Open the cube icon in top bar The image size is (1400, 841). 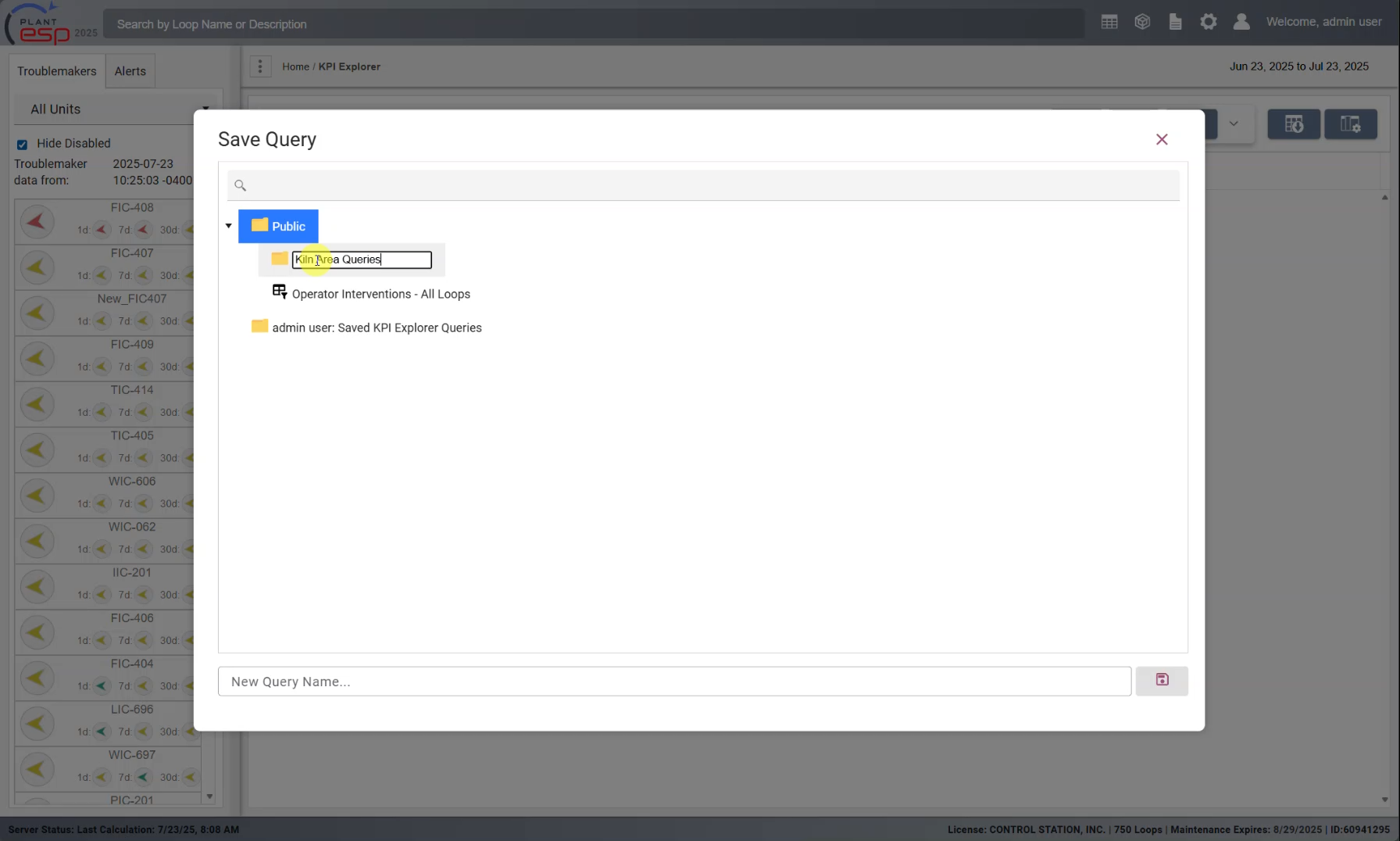pos(1142,22)
